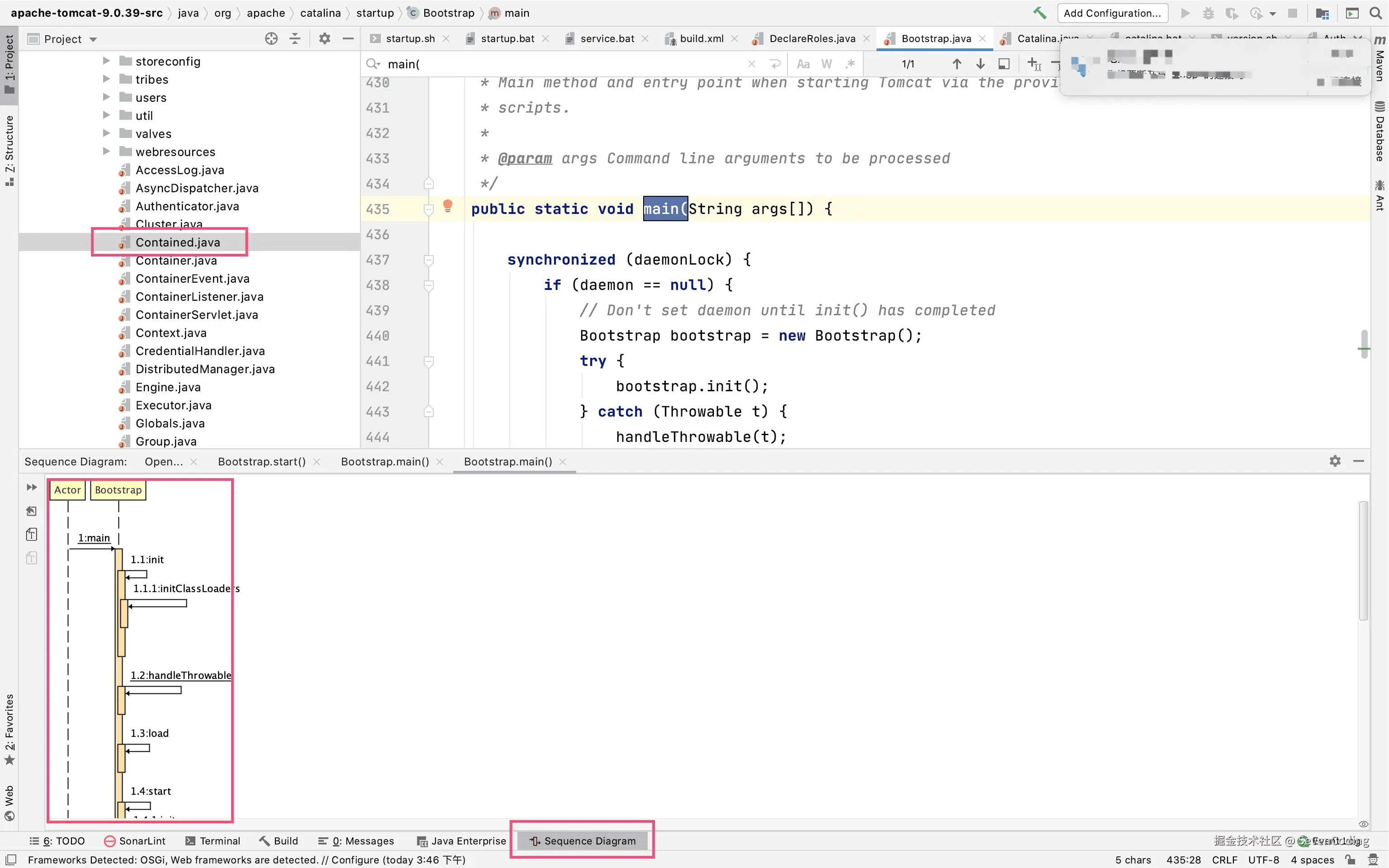Open the Project view dropdown
1389x868 pixels.
click(x=92, y=39)
